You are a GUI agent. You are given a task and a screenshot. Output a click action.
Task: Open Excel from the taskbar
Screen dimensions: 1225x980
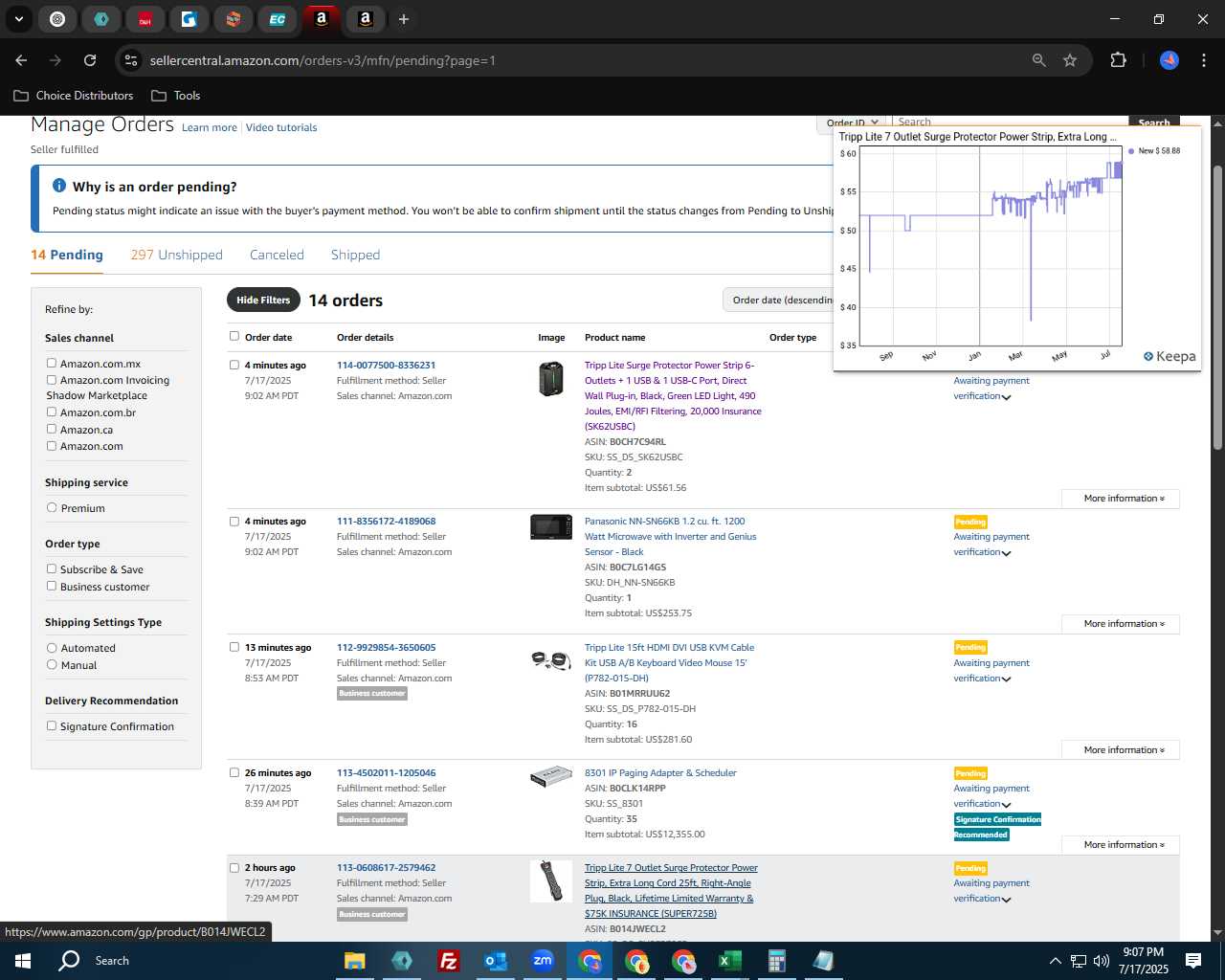[729, 961]
